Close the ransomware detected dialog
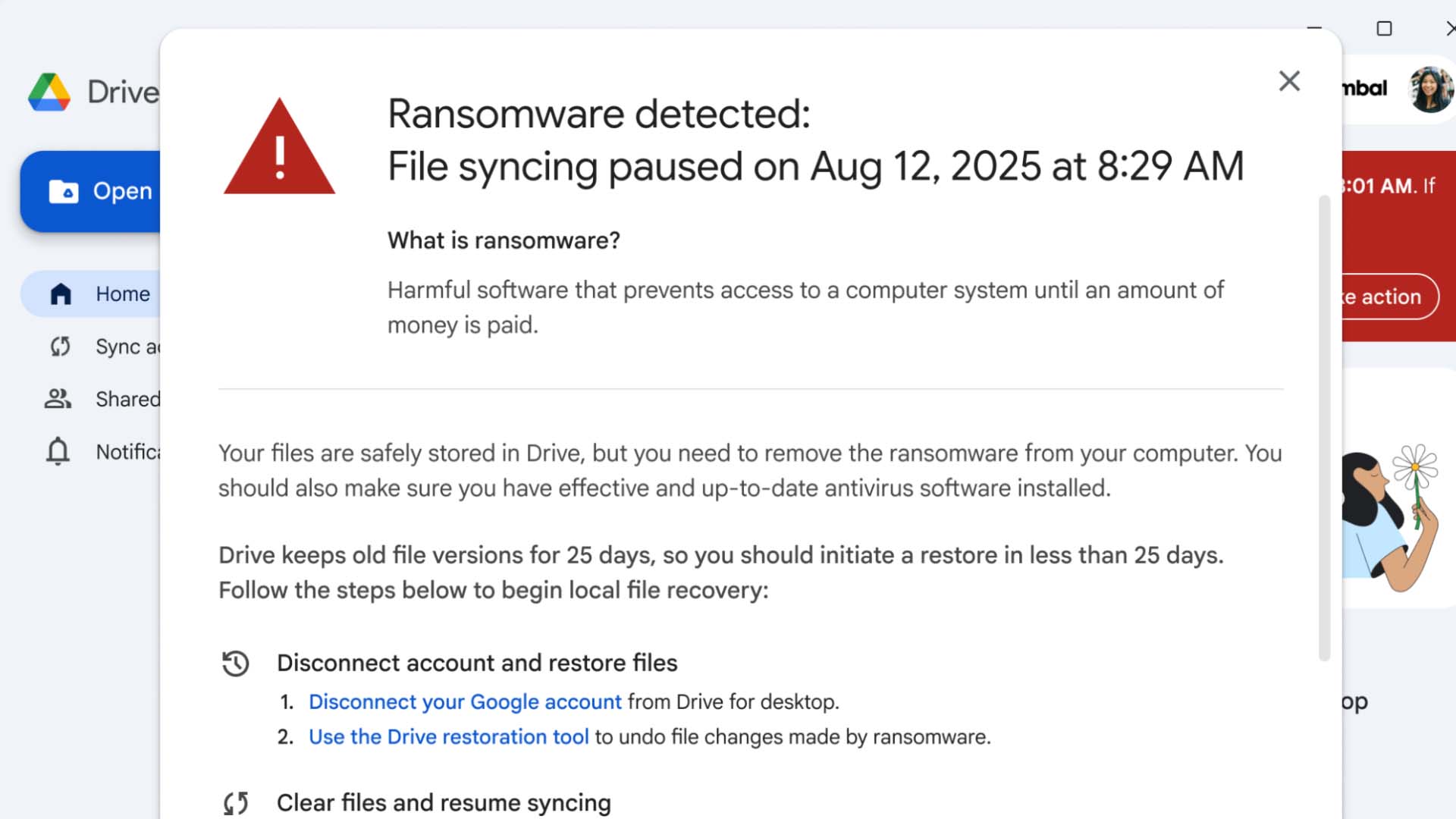 coord(1289,81)
